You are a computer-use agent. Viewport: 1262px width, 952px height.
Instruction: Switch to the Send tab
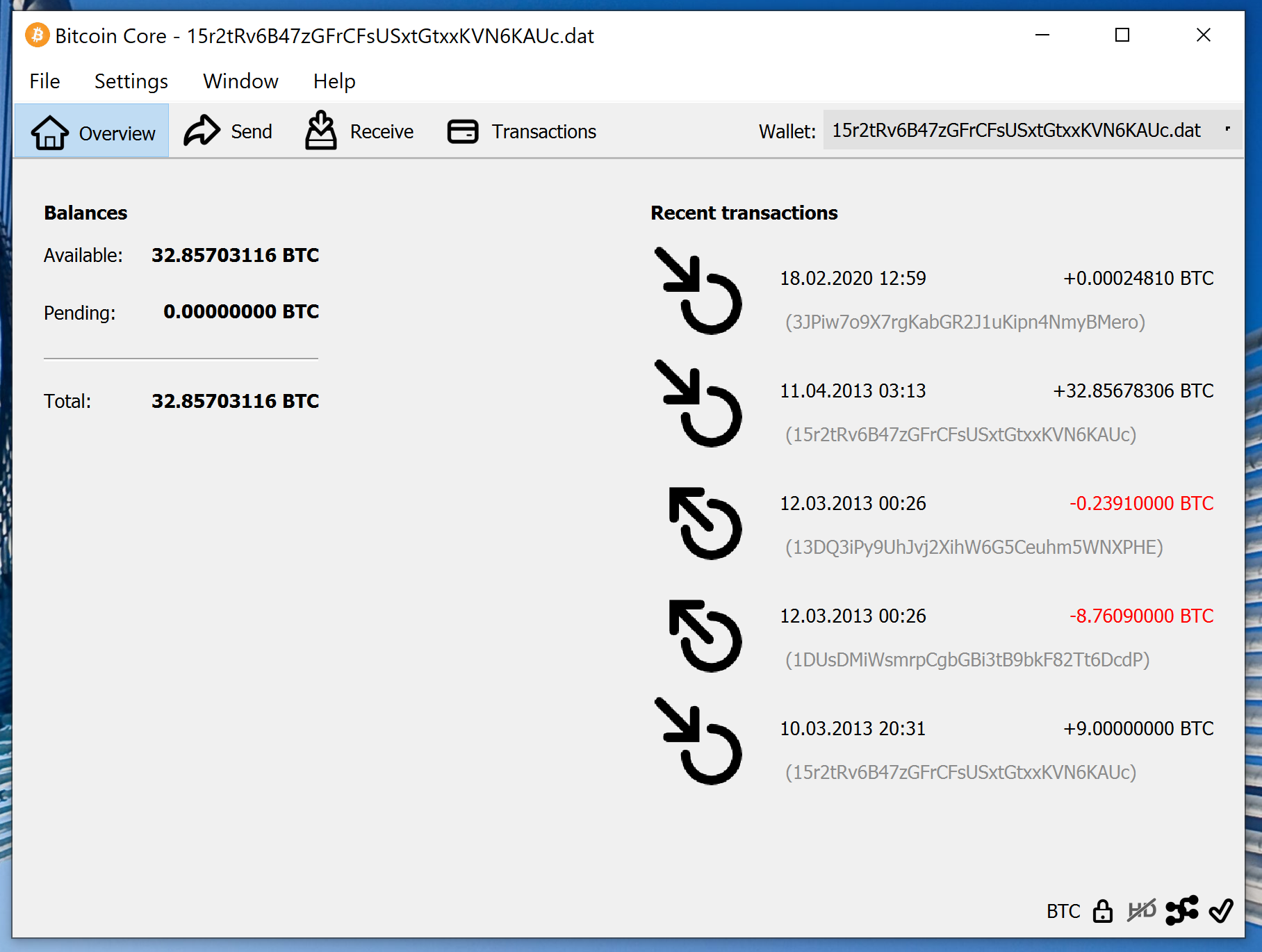coord(229,131)
